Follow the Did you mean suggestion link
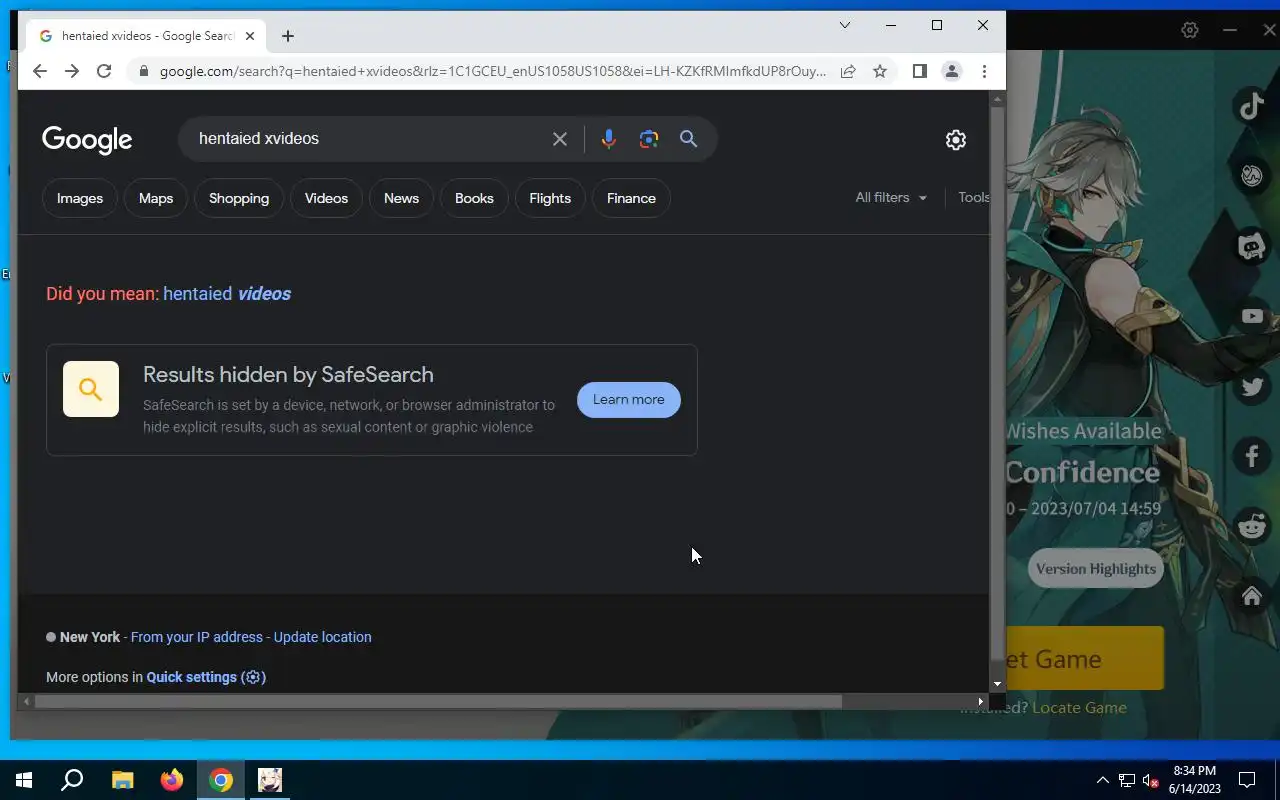 click(227, 294)
